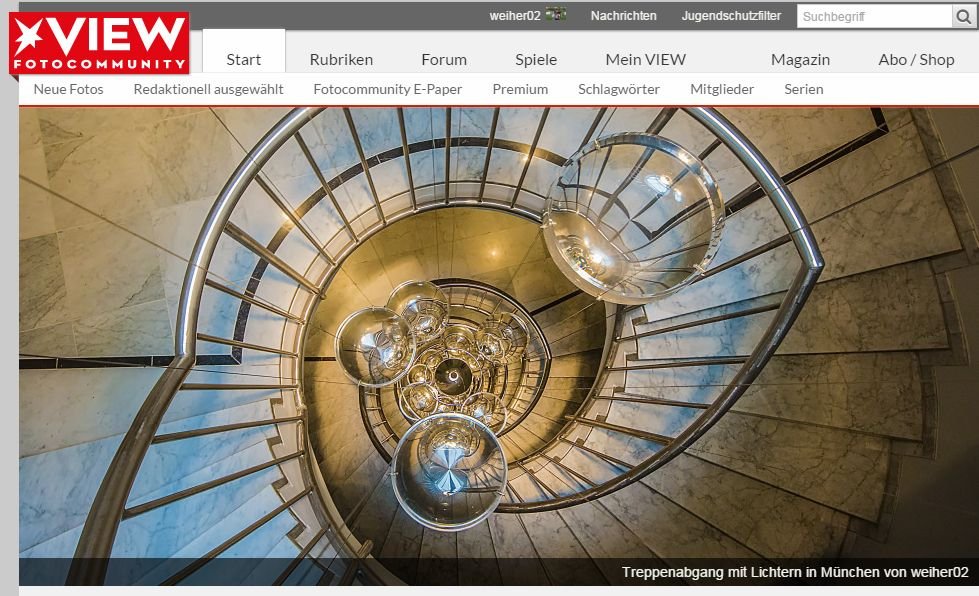This screenshot has height=596, width=979.
Task: Click the weiher02 user avatar thumbnail
Action: (x=556, y=15)
